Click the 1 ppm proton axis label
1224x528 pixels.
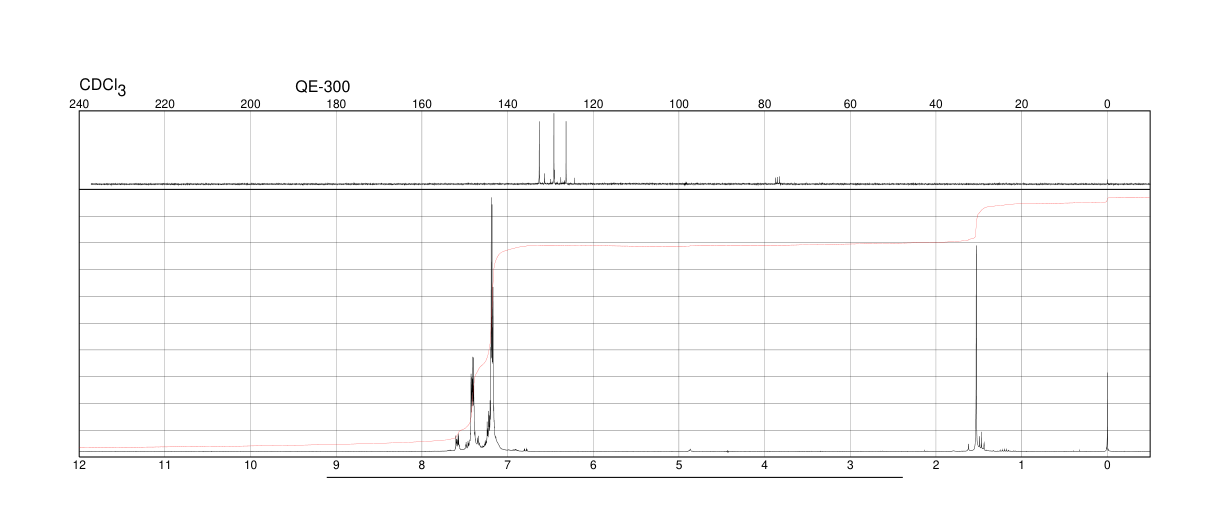(1021, 465)
